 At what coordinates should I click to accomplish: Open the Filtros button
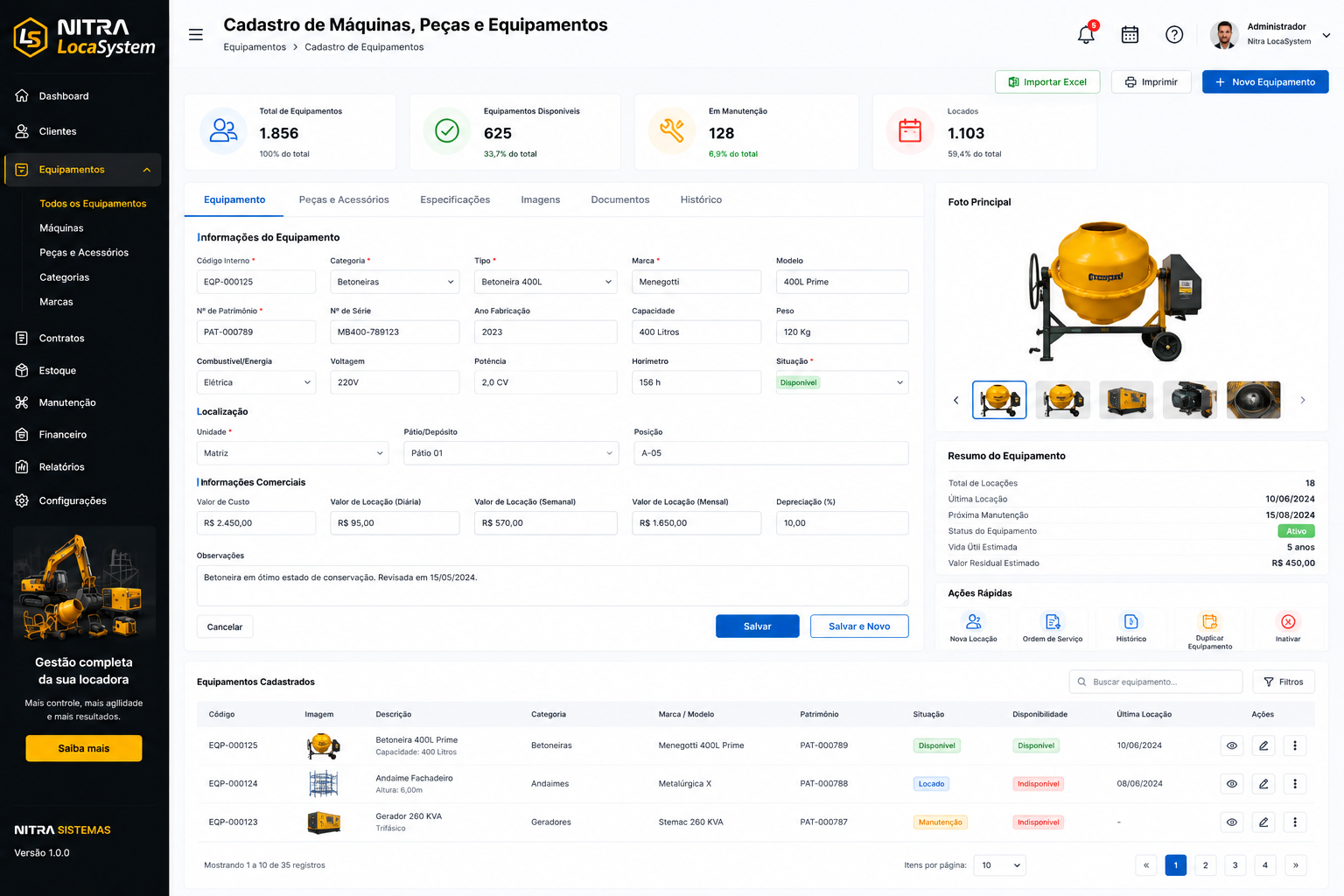point(1284,682)
